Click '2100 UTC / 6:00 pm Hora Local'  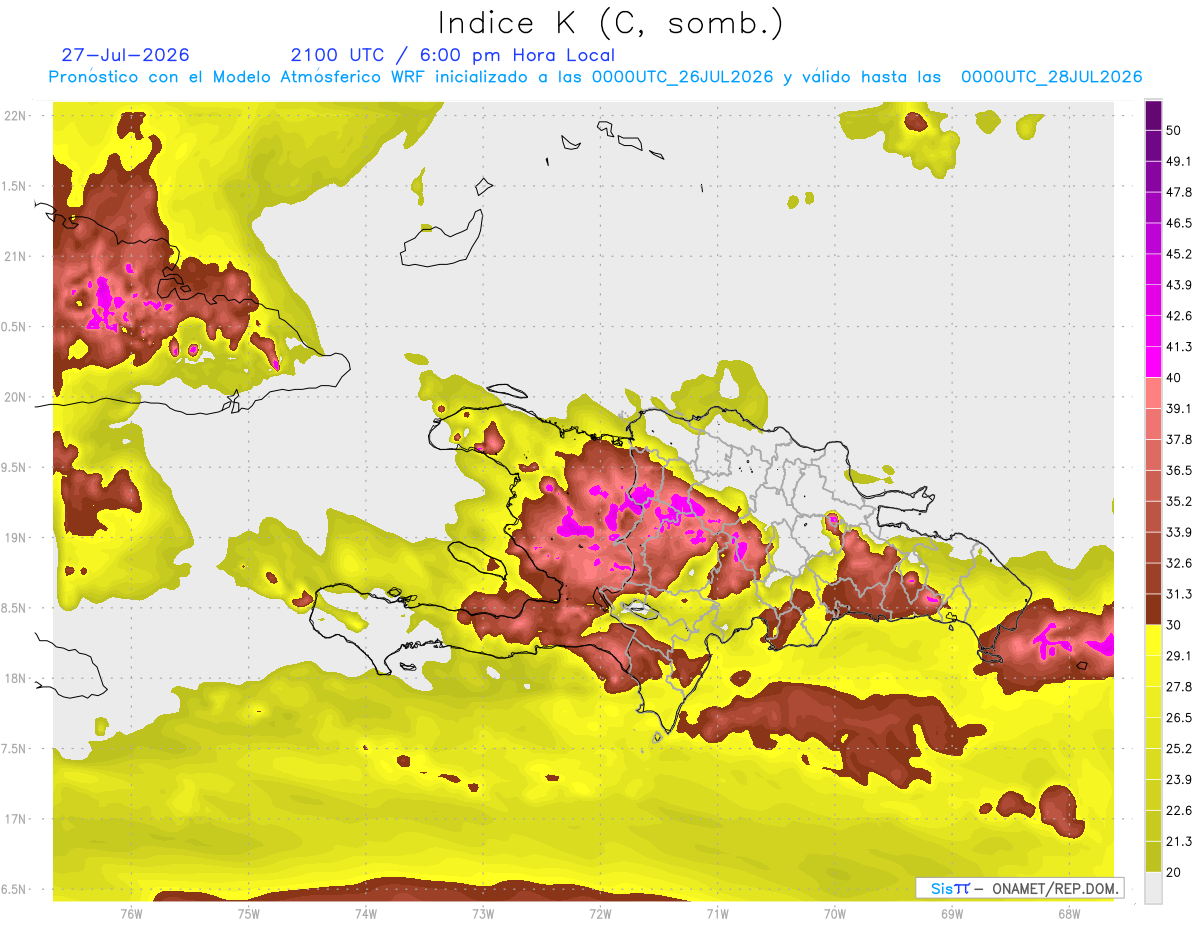tap(453, 55)
